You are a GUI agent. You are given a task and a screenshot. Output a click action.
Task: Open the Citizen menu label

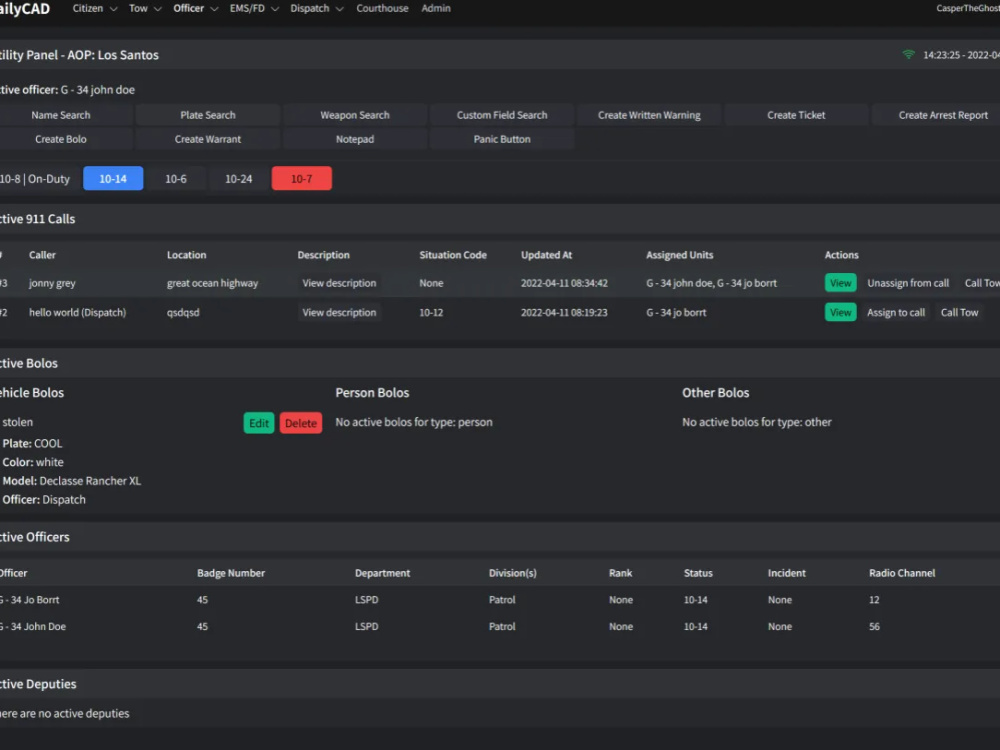coord(87,8)
